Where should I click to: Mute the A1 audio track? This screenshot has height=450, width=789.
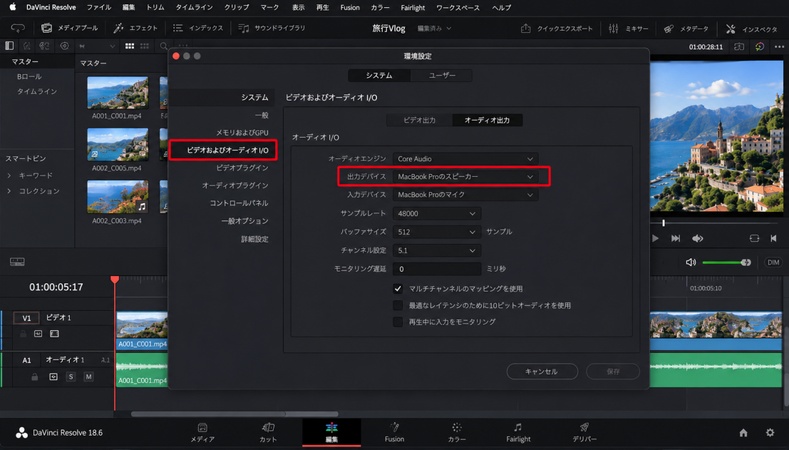[x=89, y=377]
